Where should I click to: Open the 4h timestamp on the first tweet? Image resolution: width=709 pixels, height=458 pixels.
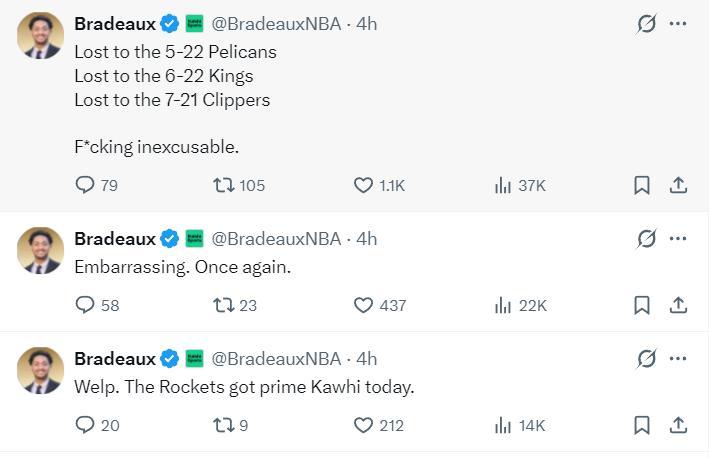tap(367, 24)
